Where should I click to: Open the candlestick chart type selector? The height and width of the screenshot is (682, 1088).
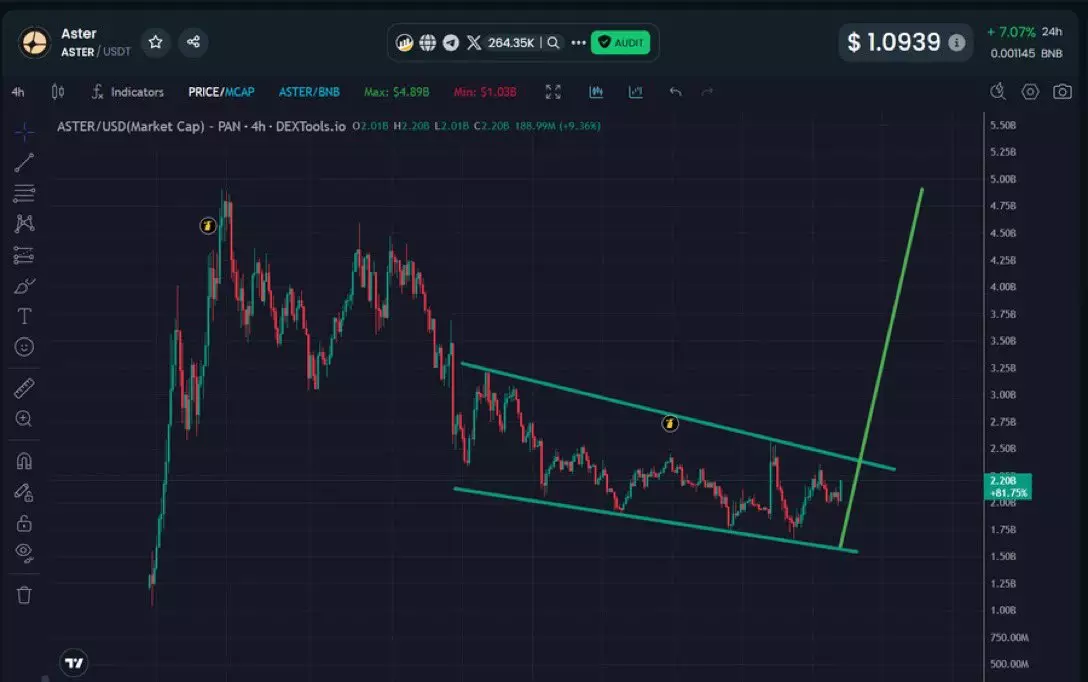[x=57, y=92]
